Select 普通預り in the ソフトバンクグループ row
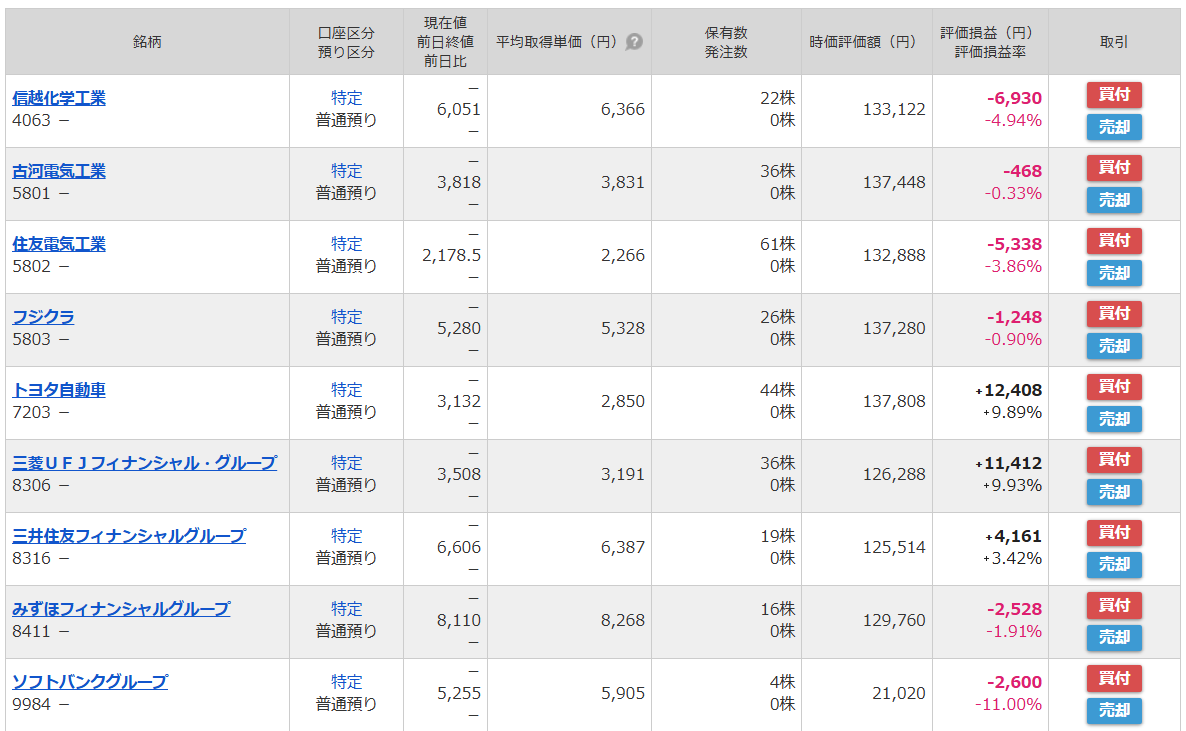 point(346,705)
